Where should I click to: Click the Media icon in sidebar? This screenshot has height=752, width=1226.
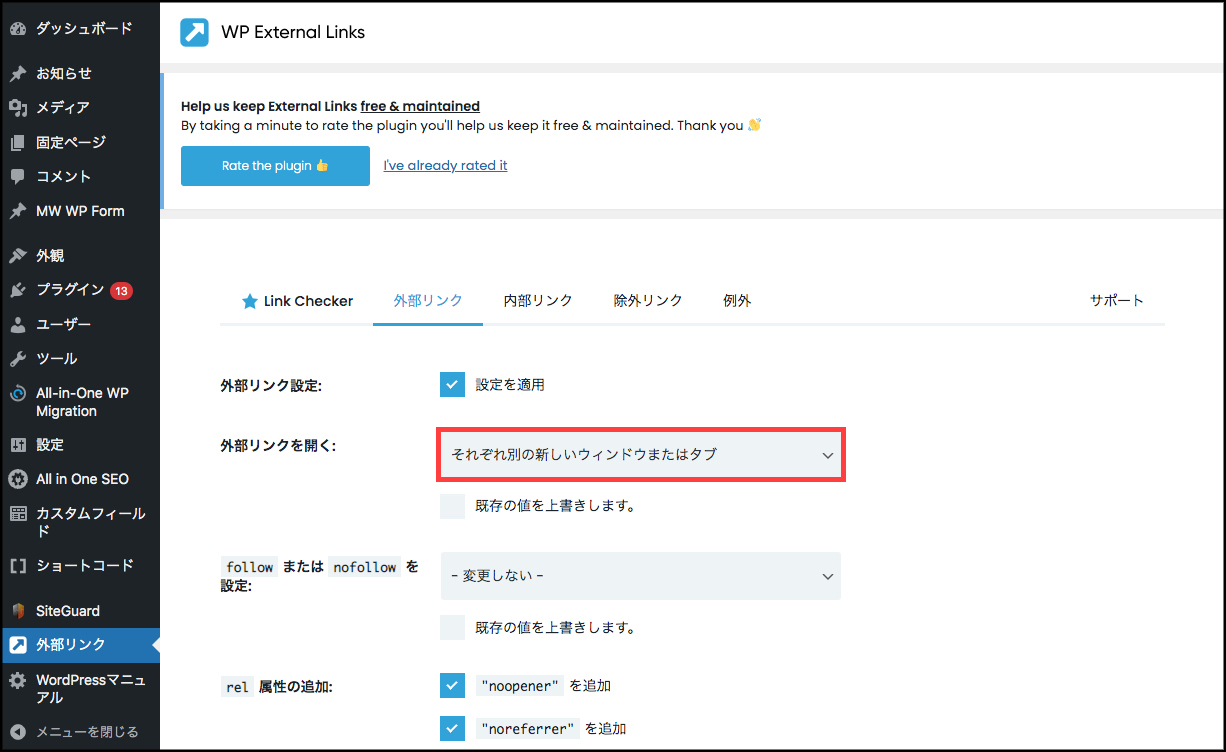click(17, 108)
